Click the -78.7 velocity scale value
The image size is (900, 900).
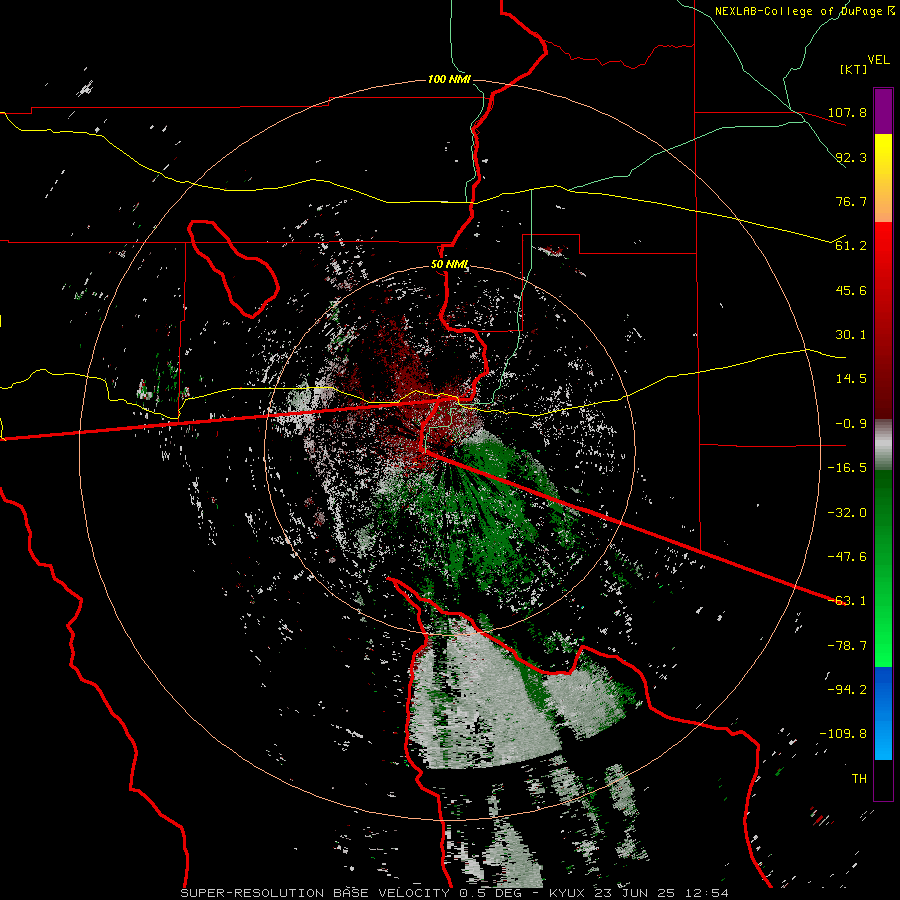point(847,646)
